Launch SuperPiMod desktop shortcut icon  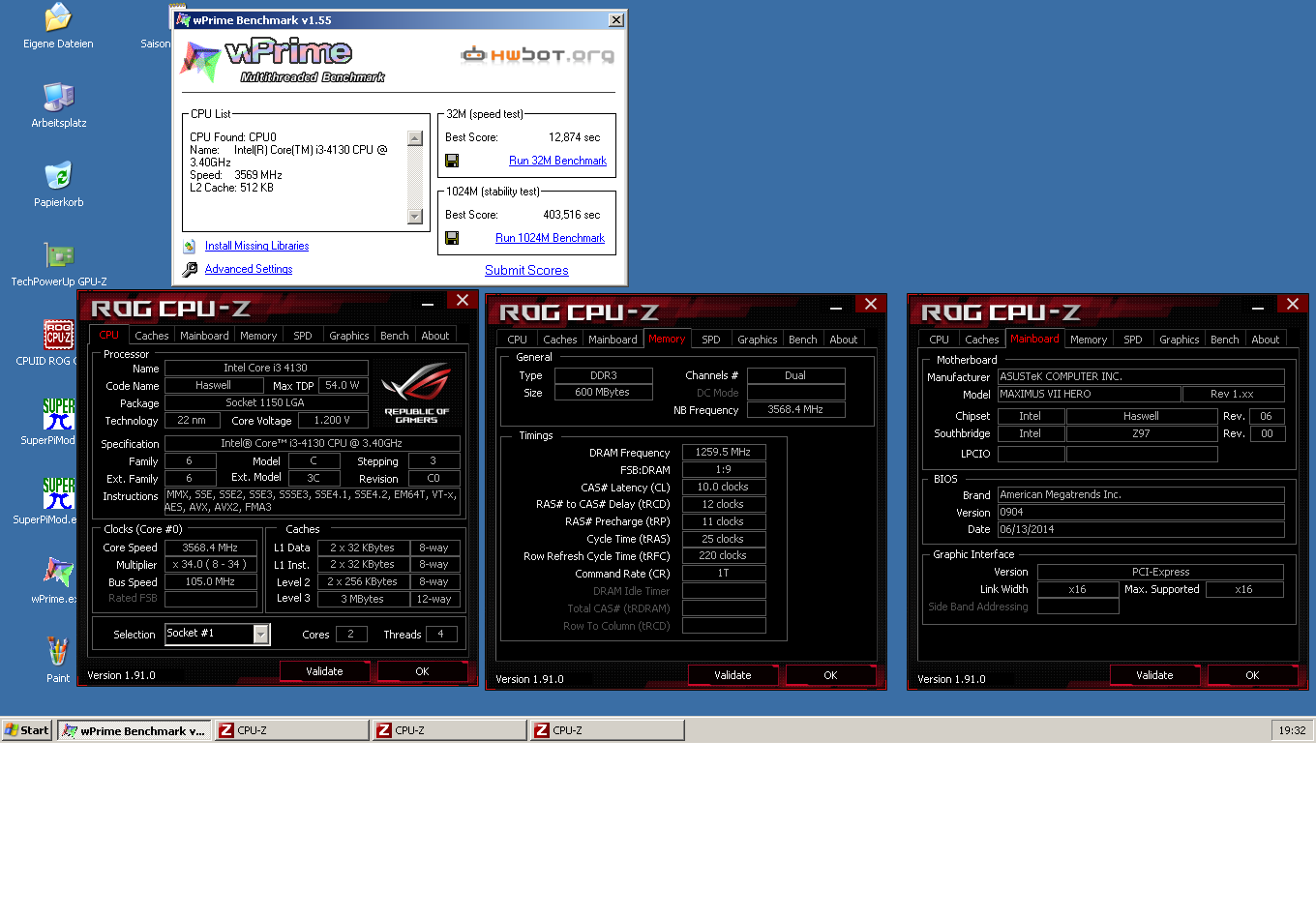pyautogui.click(x=58, y=414)
